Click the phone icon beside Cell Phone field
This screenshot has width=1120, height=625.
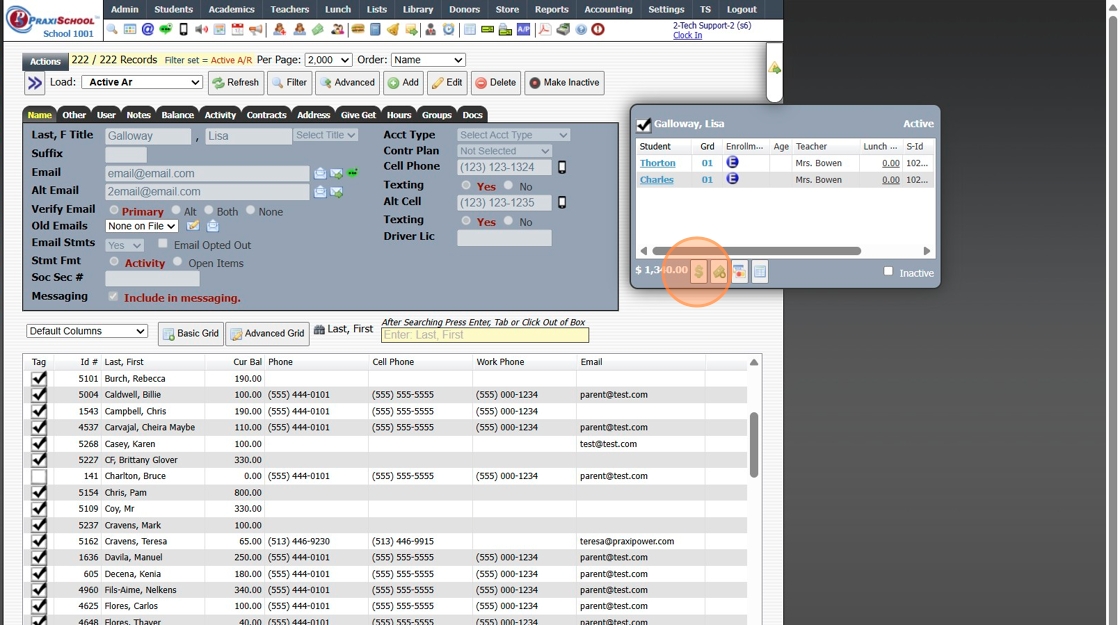[562, 167]
